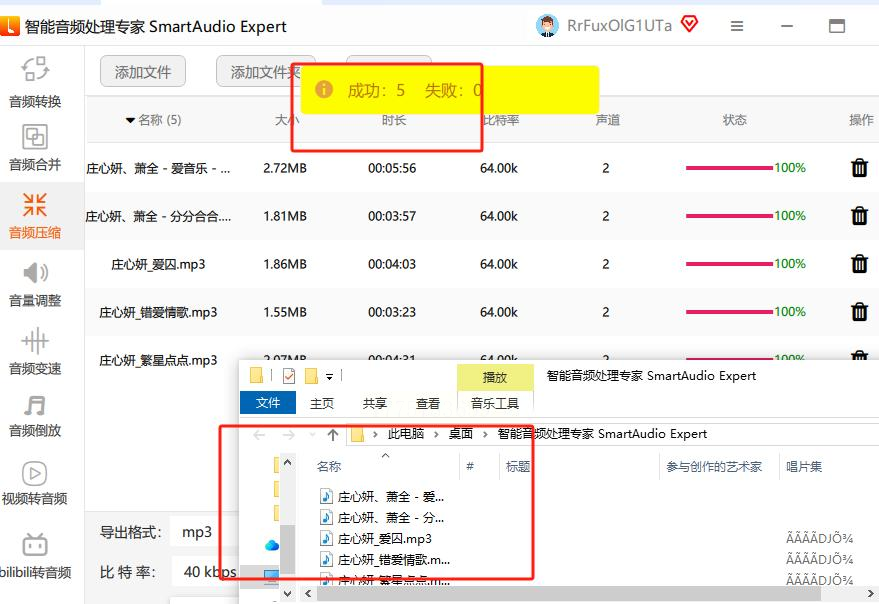The width and height of the screenshot is (879, 604).
Task: Click the red VIP diamond icon
Action: pos(689,24)
